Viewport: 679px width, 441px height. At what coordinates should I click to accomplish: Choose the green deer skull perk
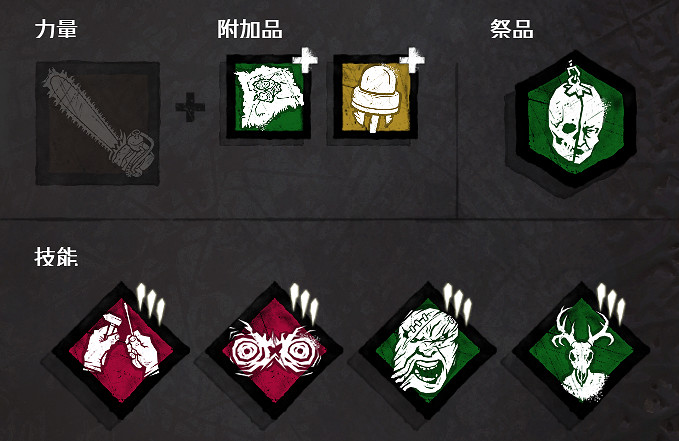[581, 351]
